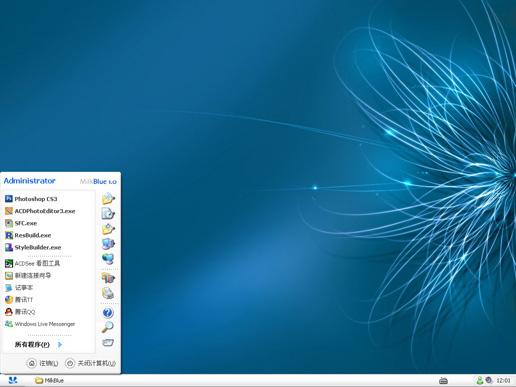Screen dimensions: 516x387
Task: Open StyleBuilder.exe entry
Action: 33,247
